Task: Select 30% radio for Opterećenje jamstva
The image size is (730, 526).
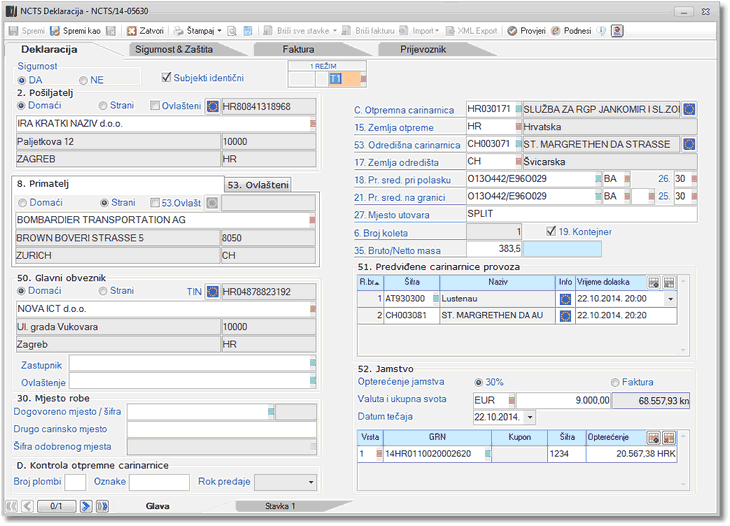Action: 479,383
